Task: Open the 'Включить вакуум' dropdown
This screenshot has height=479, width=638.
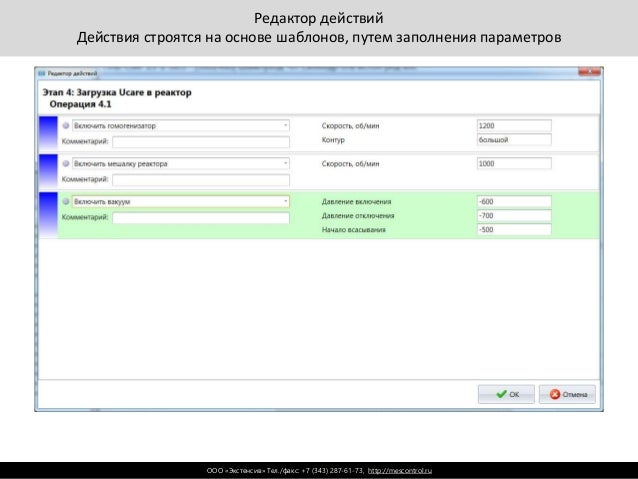Action: point(181,201)
